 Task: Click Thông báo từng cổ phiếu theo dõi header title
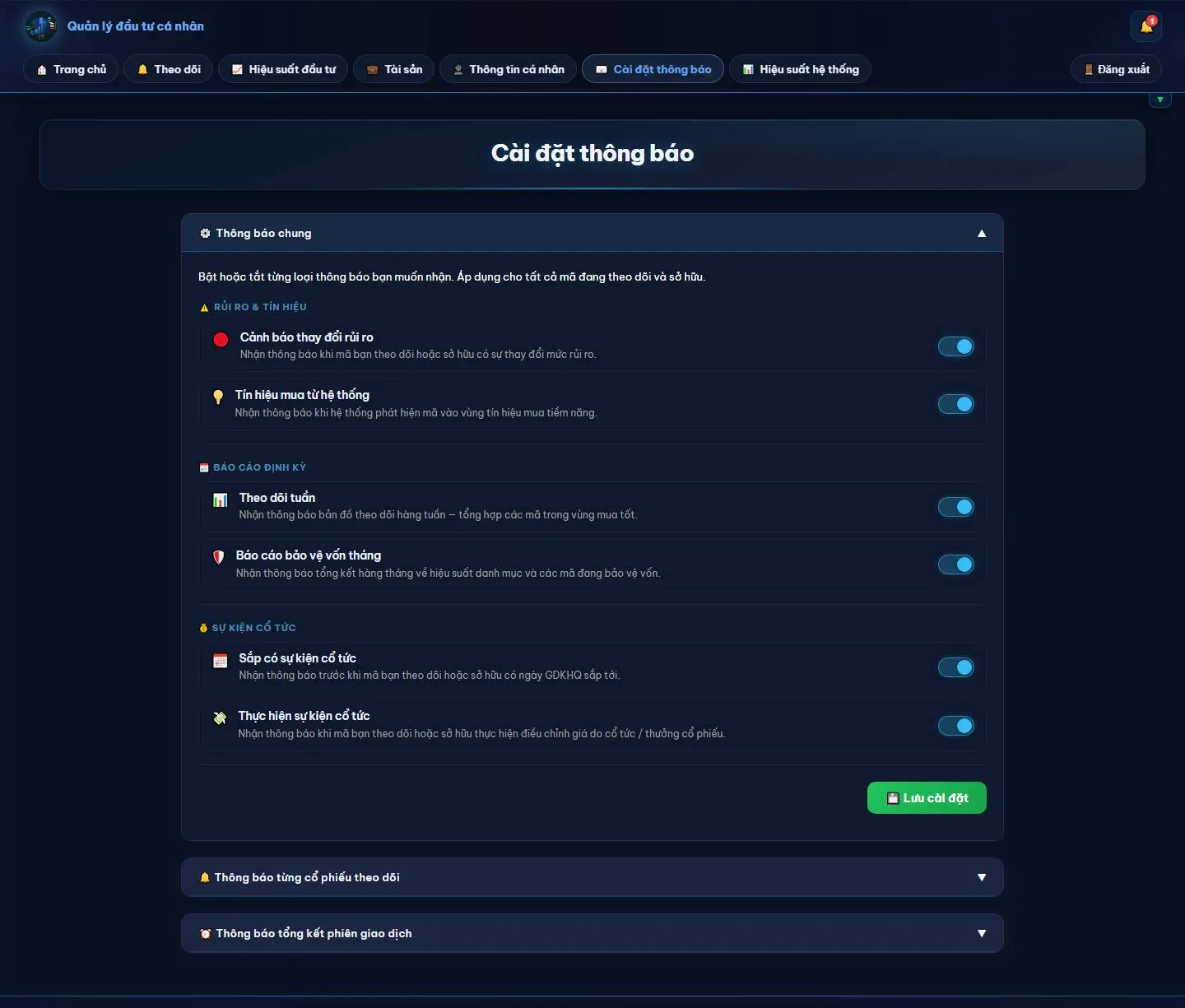(x=307, y=878)
